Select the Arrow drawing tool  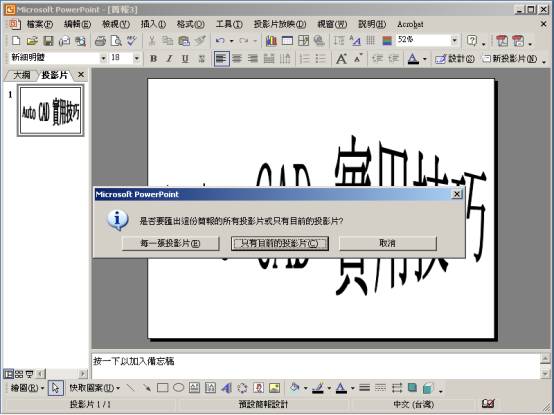pos(147,388)
